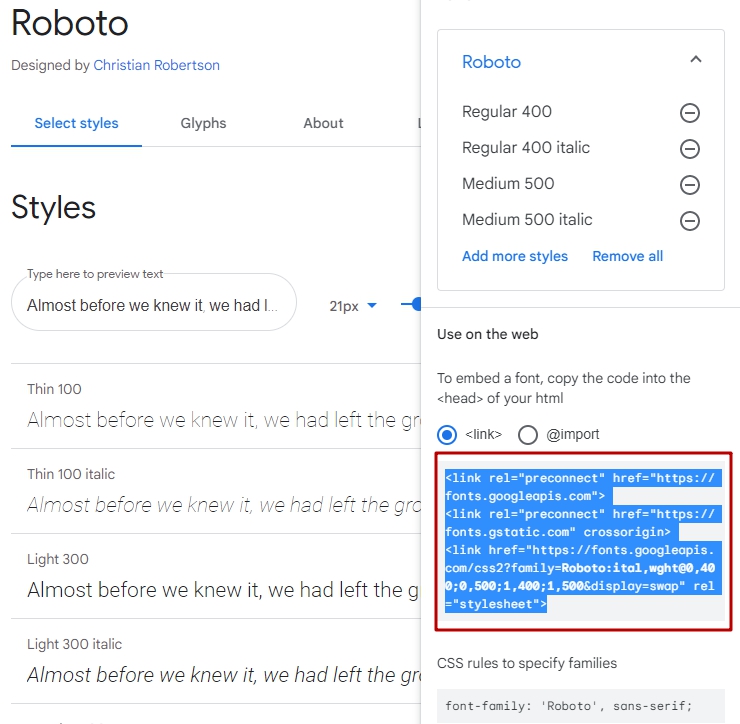740x724 pixels.
Task: Select the <link> embed option
Action: coord(447,435)
